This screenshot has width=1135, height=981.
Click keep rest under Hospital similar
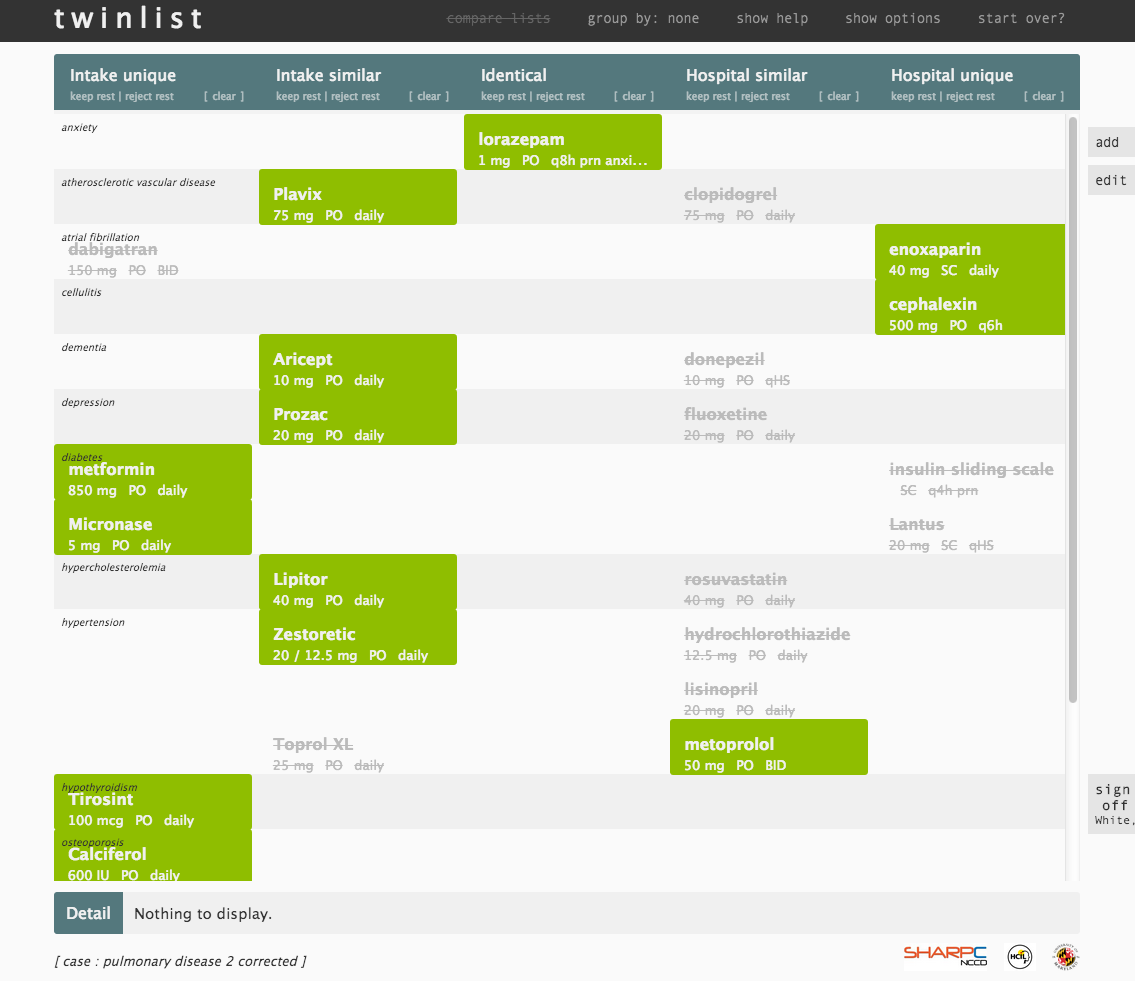[708, 96]
